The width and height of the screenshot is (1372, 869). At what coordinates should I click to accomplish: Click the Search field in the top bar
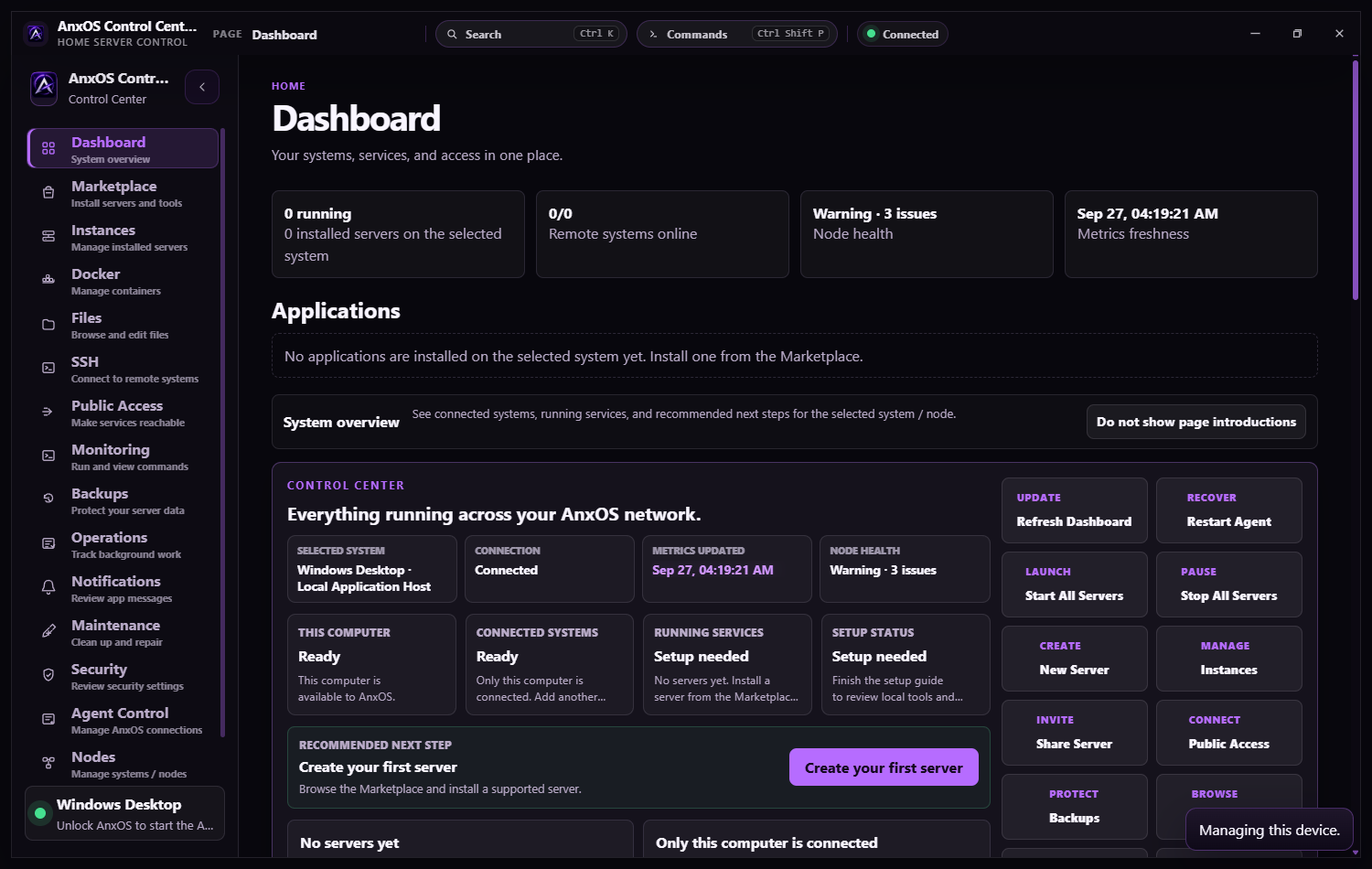tap(531, 34)
